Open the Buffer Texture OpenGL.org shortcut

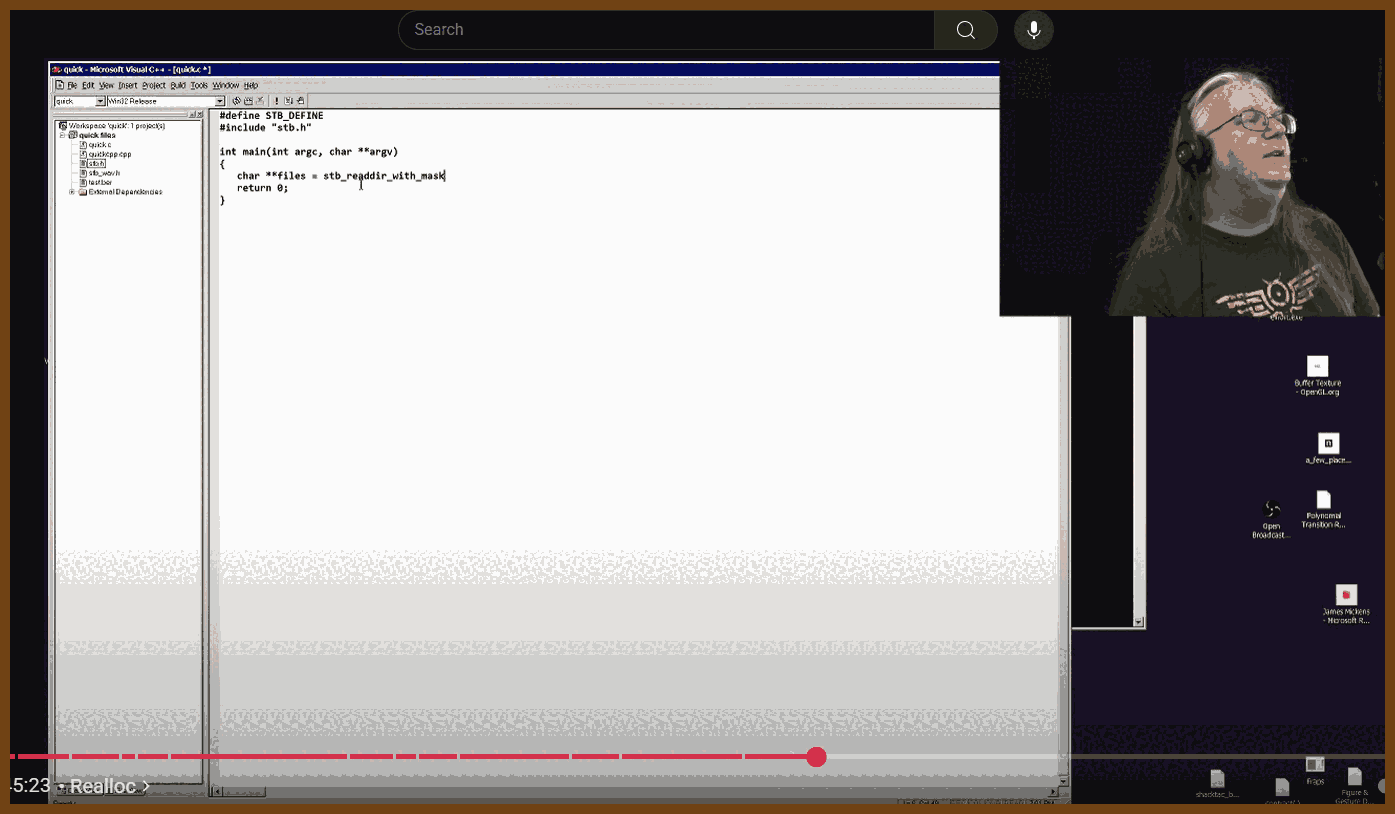tap(1317, 367)
